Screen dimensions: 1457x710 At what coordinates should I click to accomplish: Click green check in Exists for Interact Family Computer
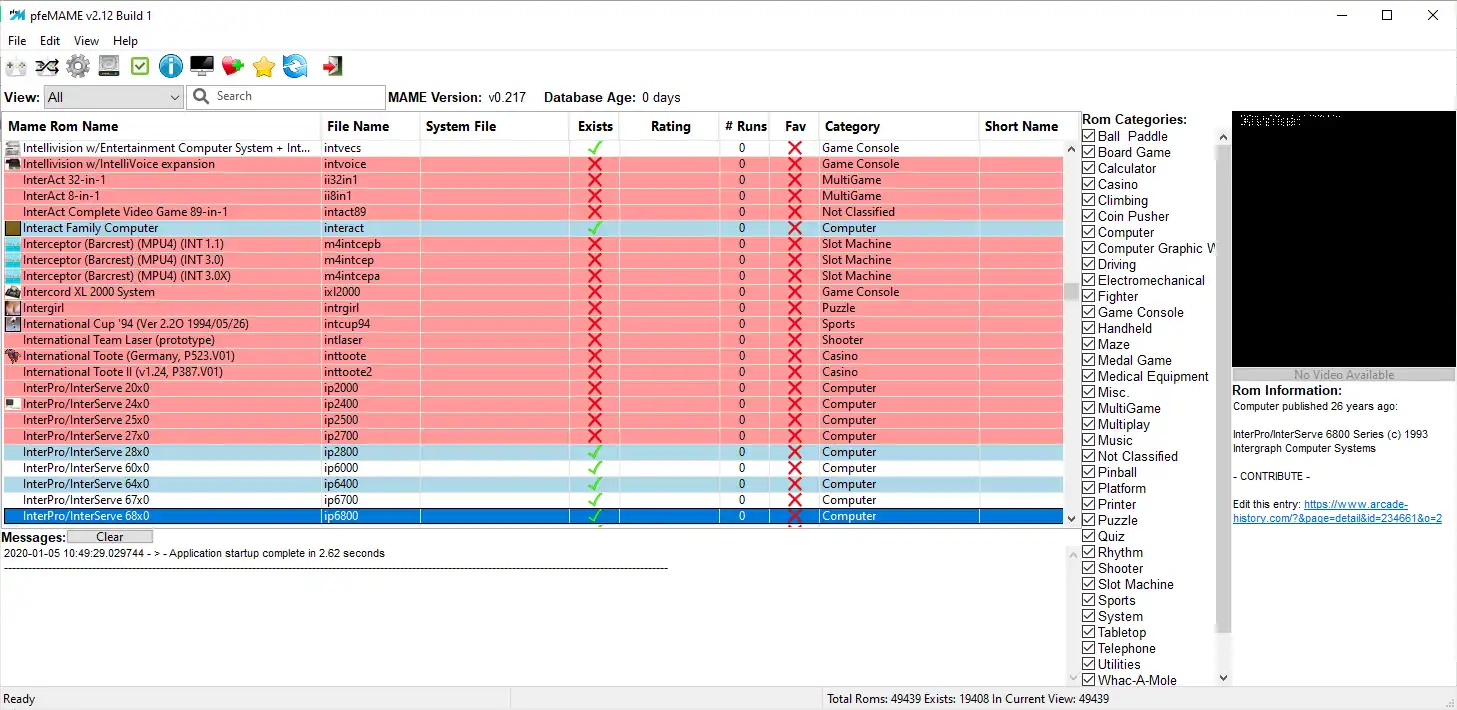coord(595,228)
